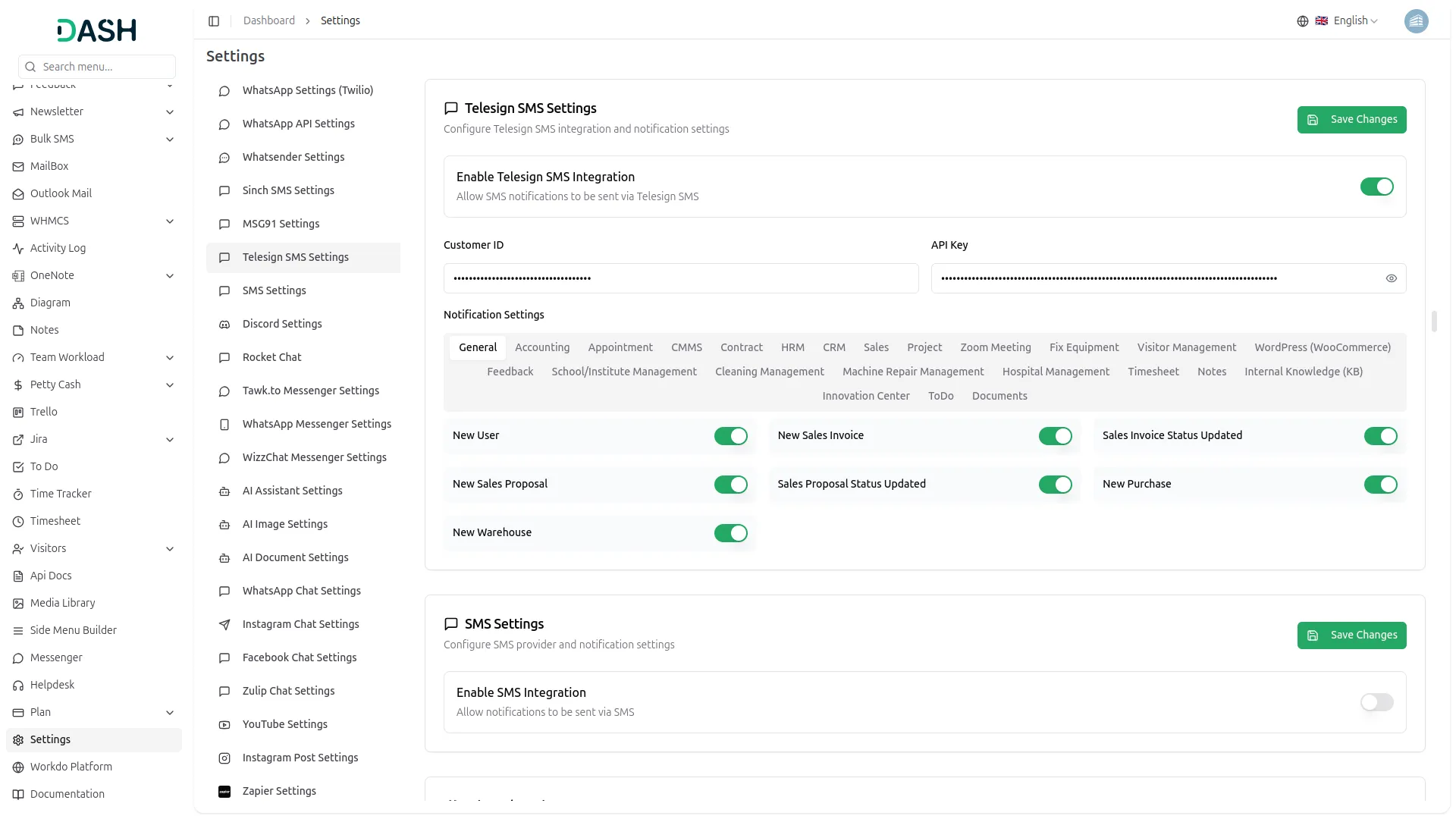
Task: Disable Telesign SMS Integration toggle
Action: pos(1376,187)
